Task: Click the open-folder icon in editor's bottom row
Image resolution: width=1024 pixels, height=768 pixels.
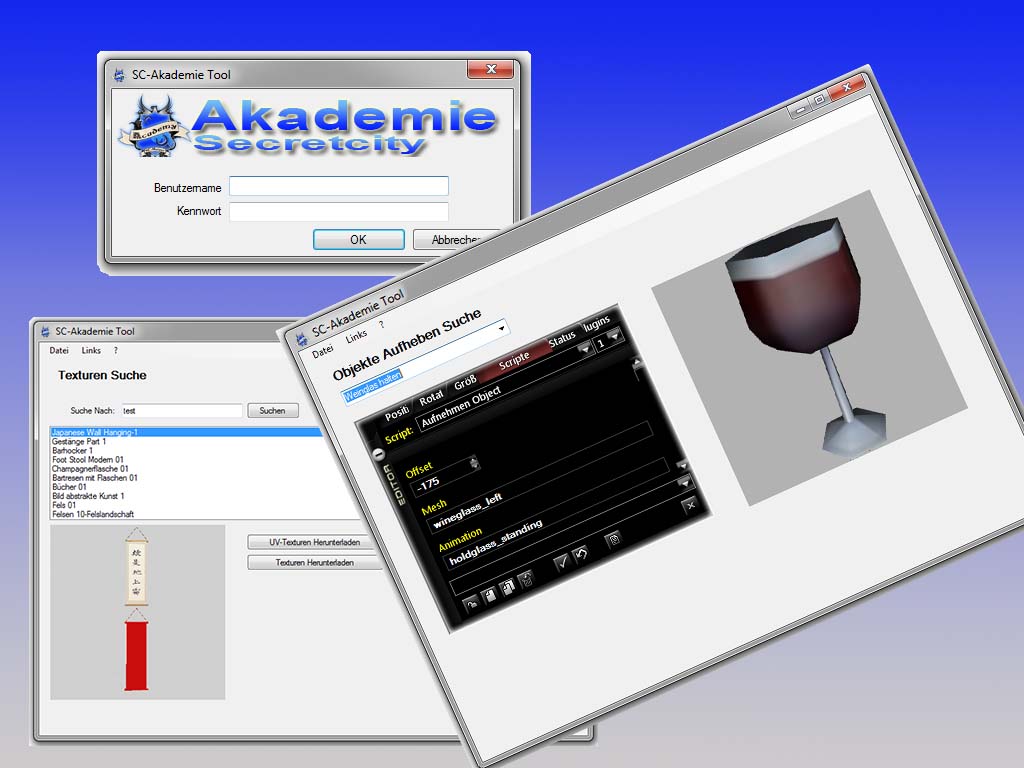Action: pos(471,604)
